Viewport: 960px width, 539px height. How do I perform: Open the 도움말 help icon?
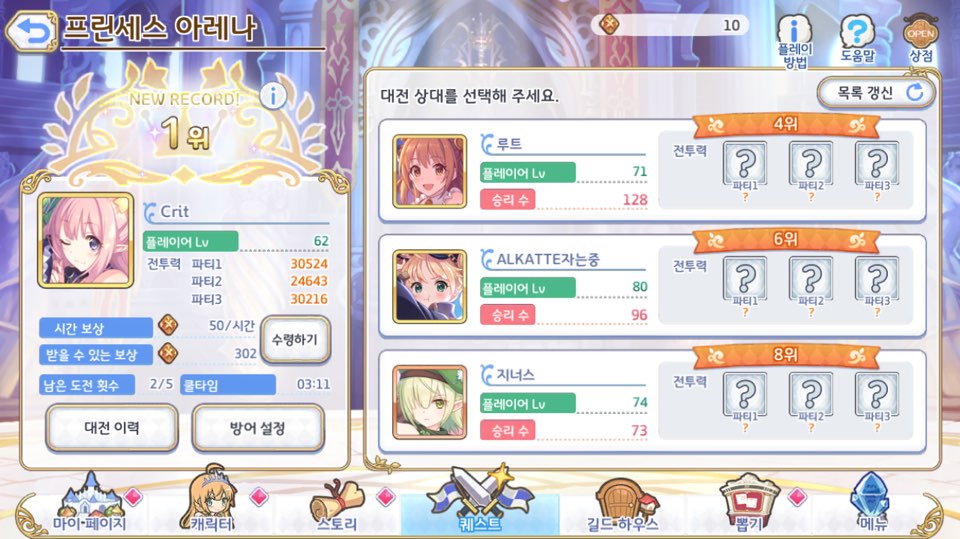(857, 39)
